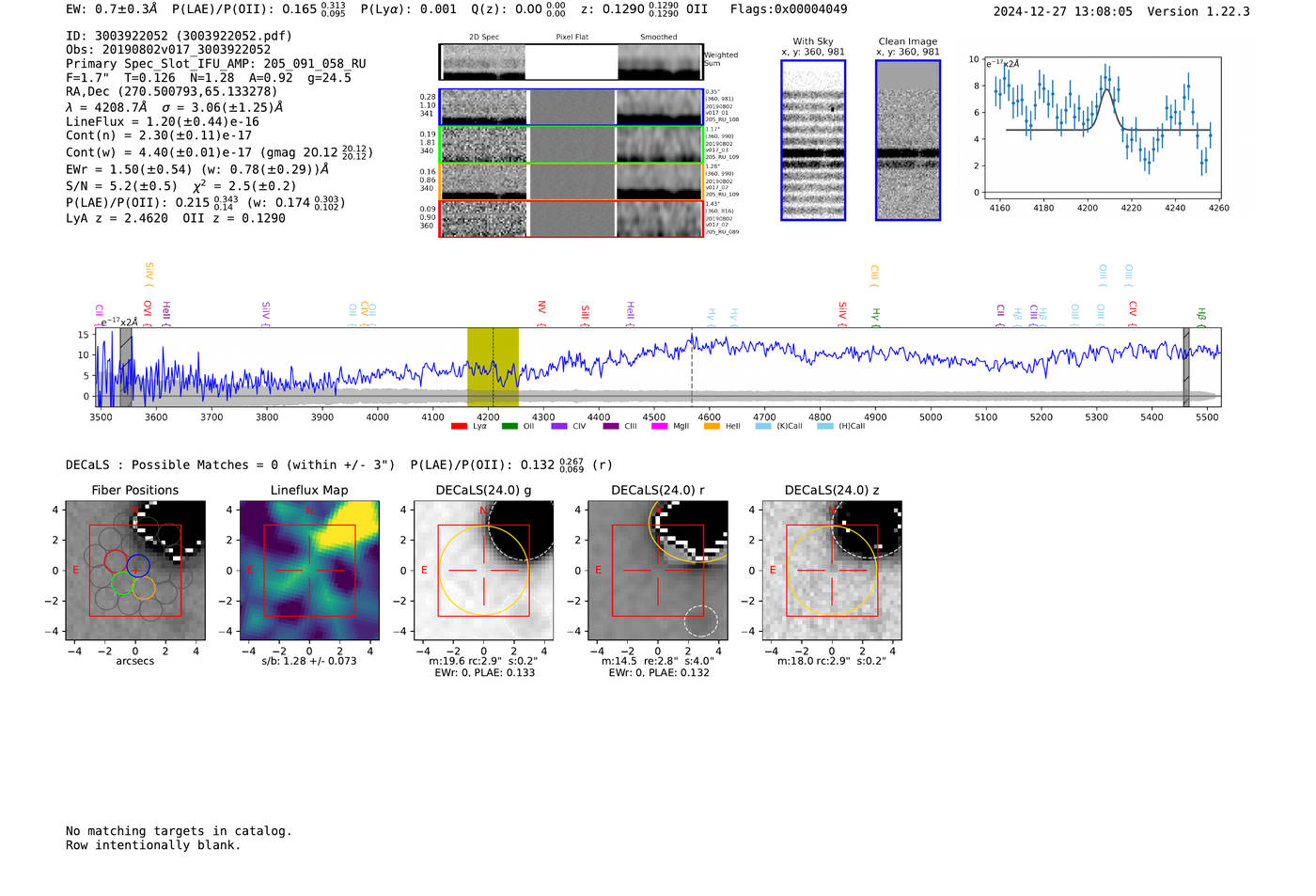Select the green fiber circle in Fiber Positions

(122, 583)
